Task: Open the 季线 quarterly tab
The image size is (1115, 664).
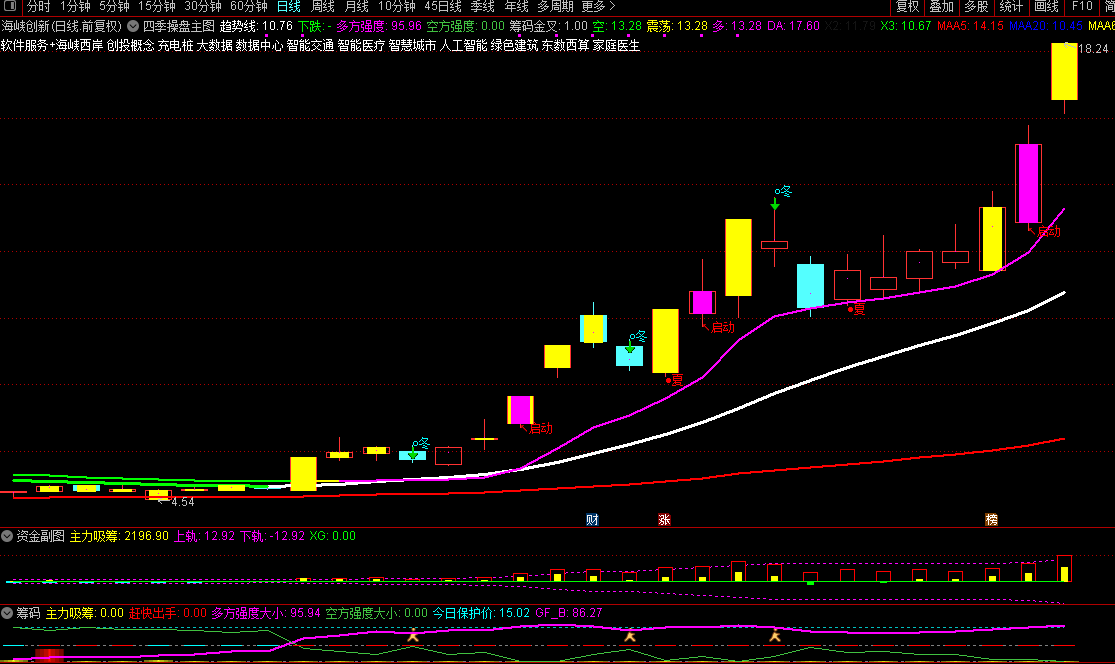Action: pyautogui.click(x=482, y=6)
